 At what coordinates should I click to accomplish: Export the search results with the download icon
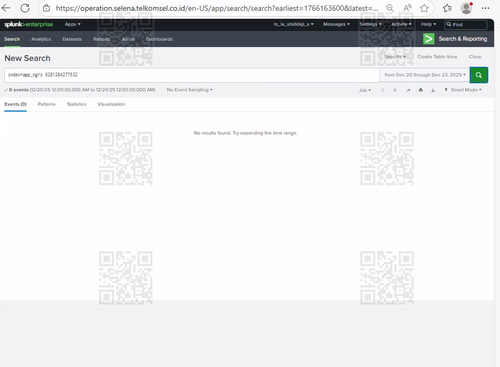point(433,90)
